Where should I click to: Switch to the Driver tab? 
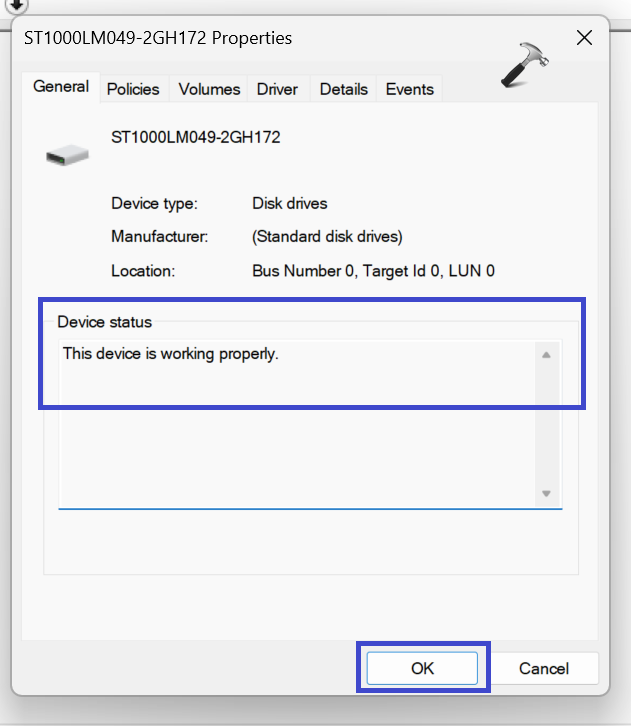pyautogui.click(x=277, y=89)
